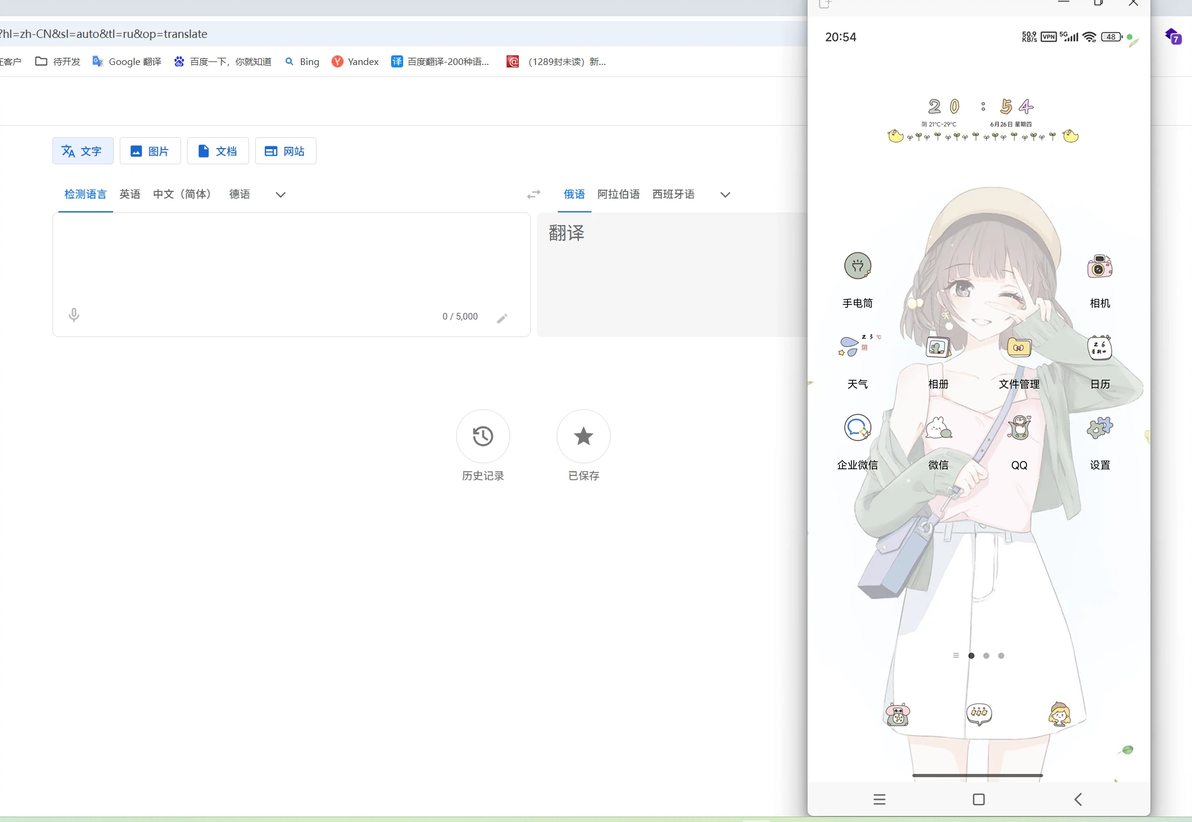This screenshot has height=822, width=1192.
Task: Open the Google 翻译 bookmark
Action: (126, 62)
